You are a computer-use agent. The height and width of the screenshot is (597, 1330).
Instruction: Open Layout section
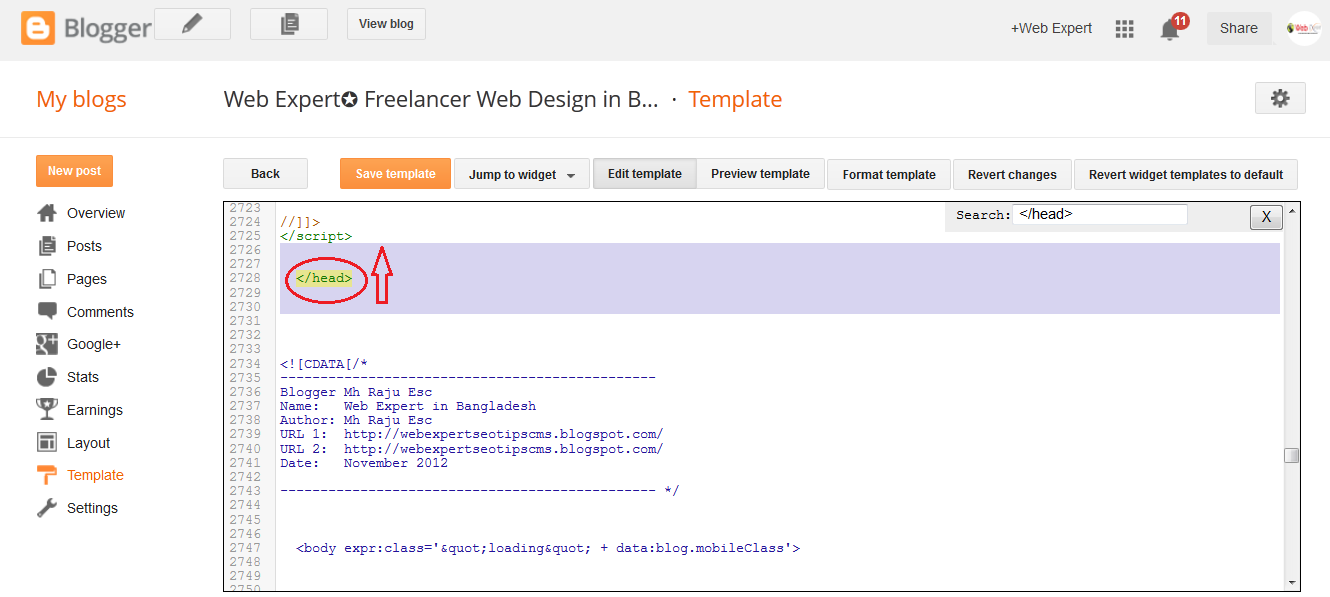pos(89,443)
